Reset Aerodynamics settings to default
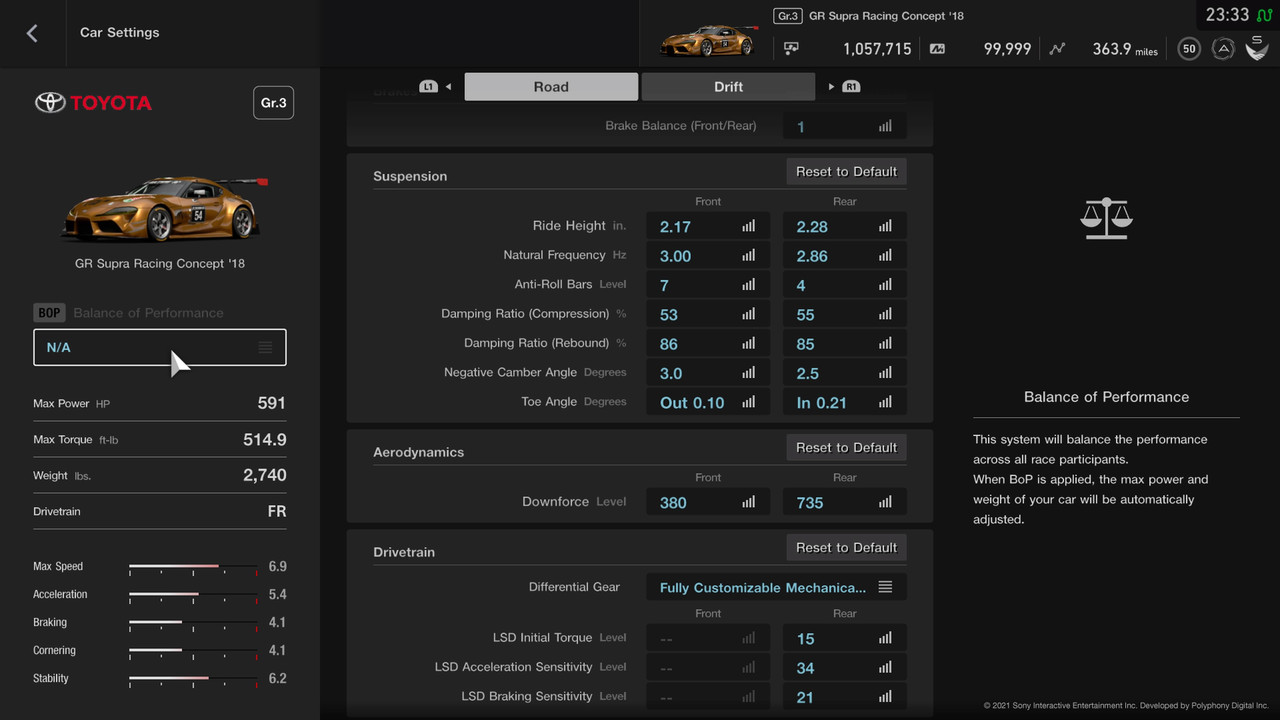The image size is (1280, 720). click(x=846, y=448)
